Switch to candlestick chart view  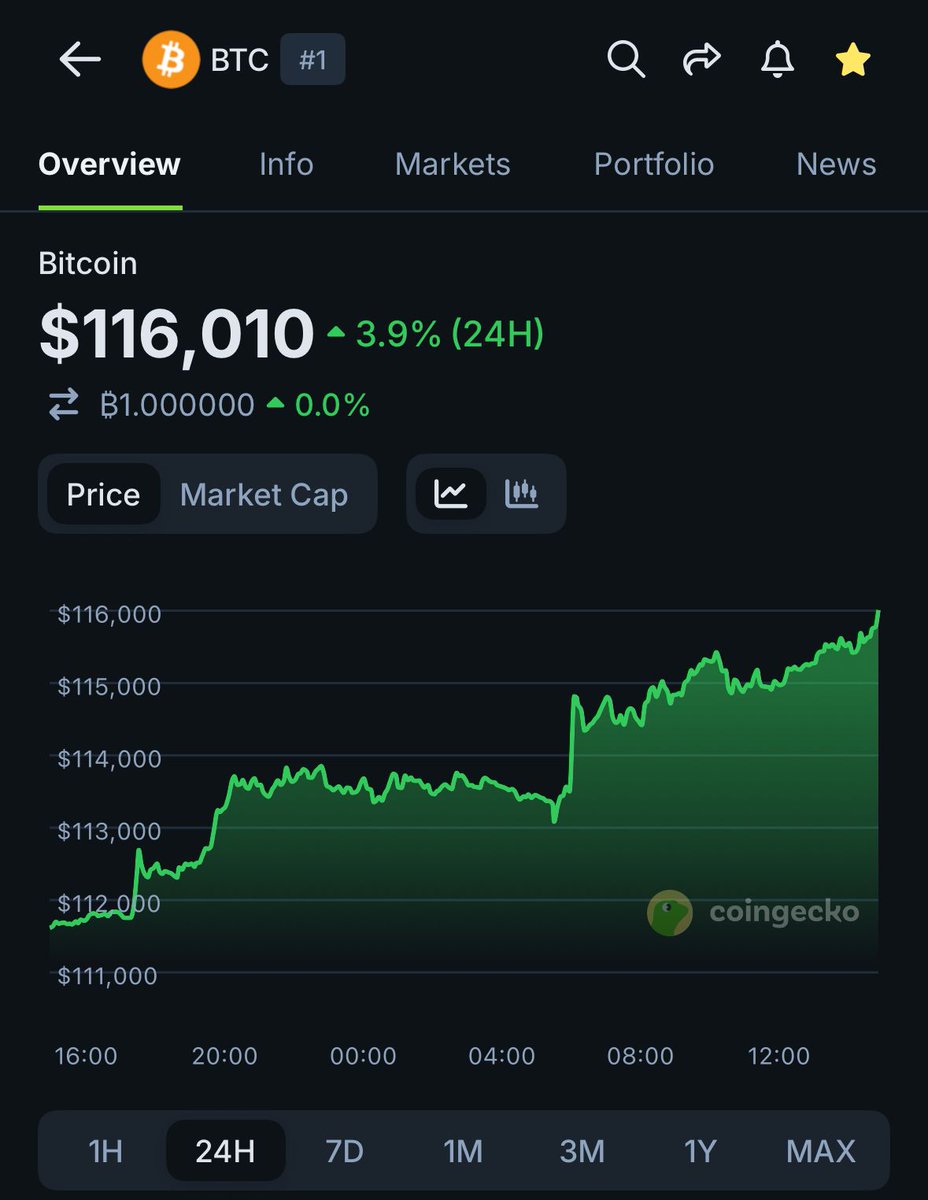[x=522, y=493]
